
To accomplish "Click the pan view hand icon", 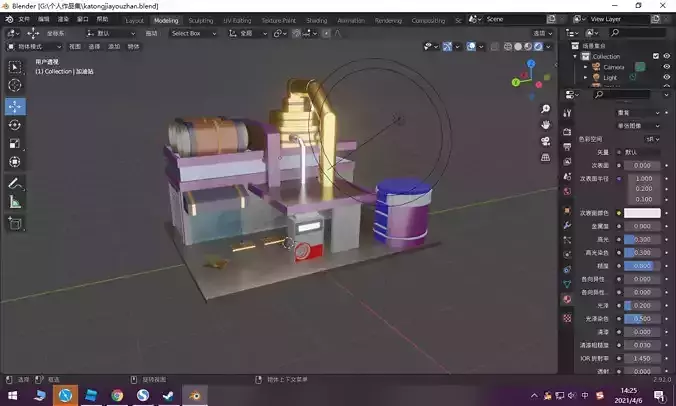I will point(545,125).
